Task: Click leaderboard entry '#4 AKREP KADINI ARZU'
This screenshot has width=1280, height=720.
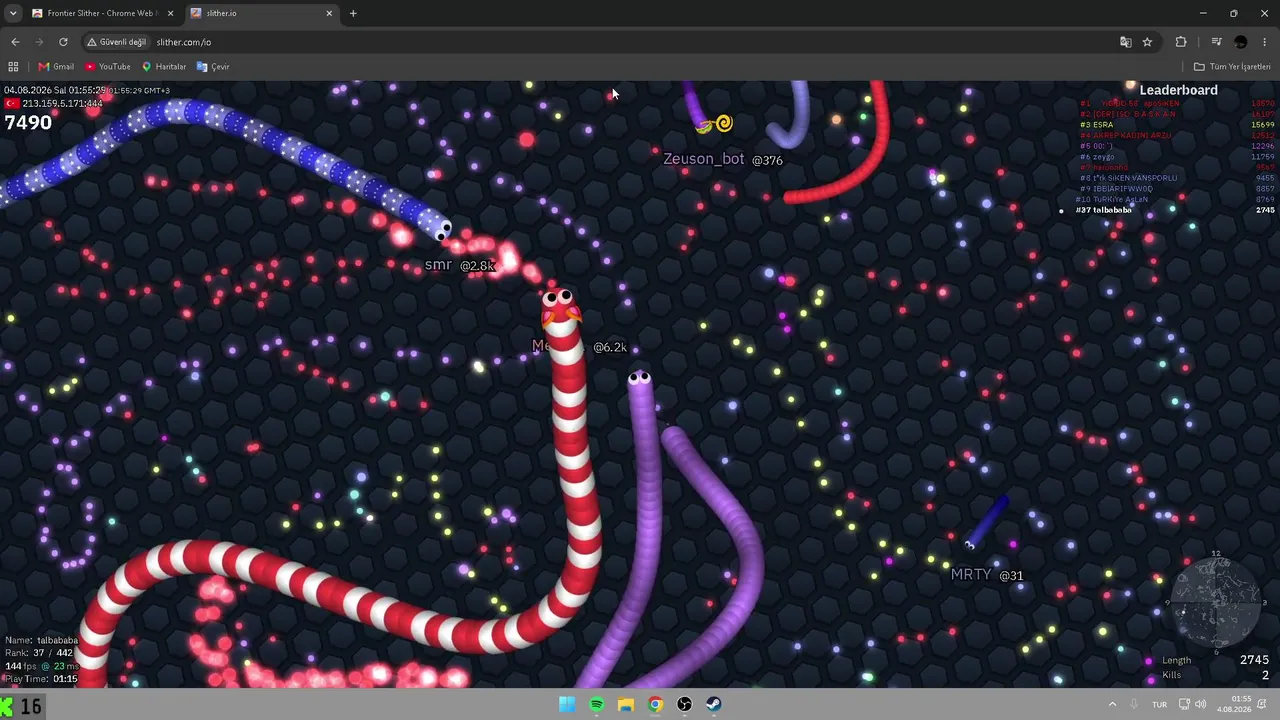Action: pos(1125,135)
